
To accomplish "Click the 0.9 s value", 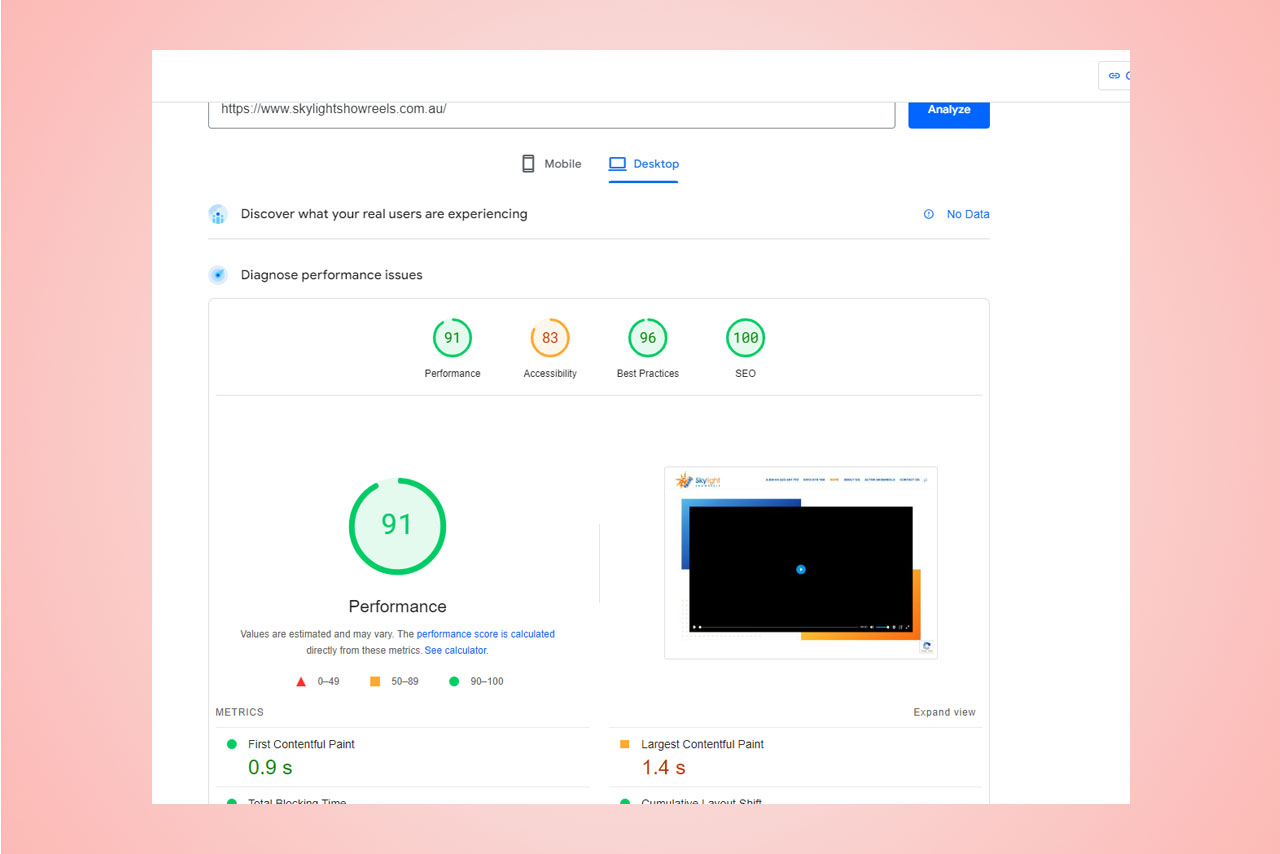I will pyautogui.click(x=270, y=768).
